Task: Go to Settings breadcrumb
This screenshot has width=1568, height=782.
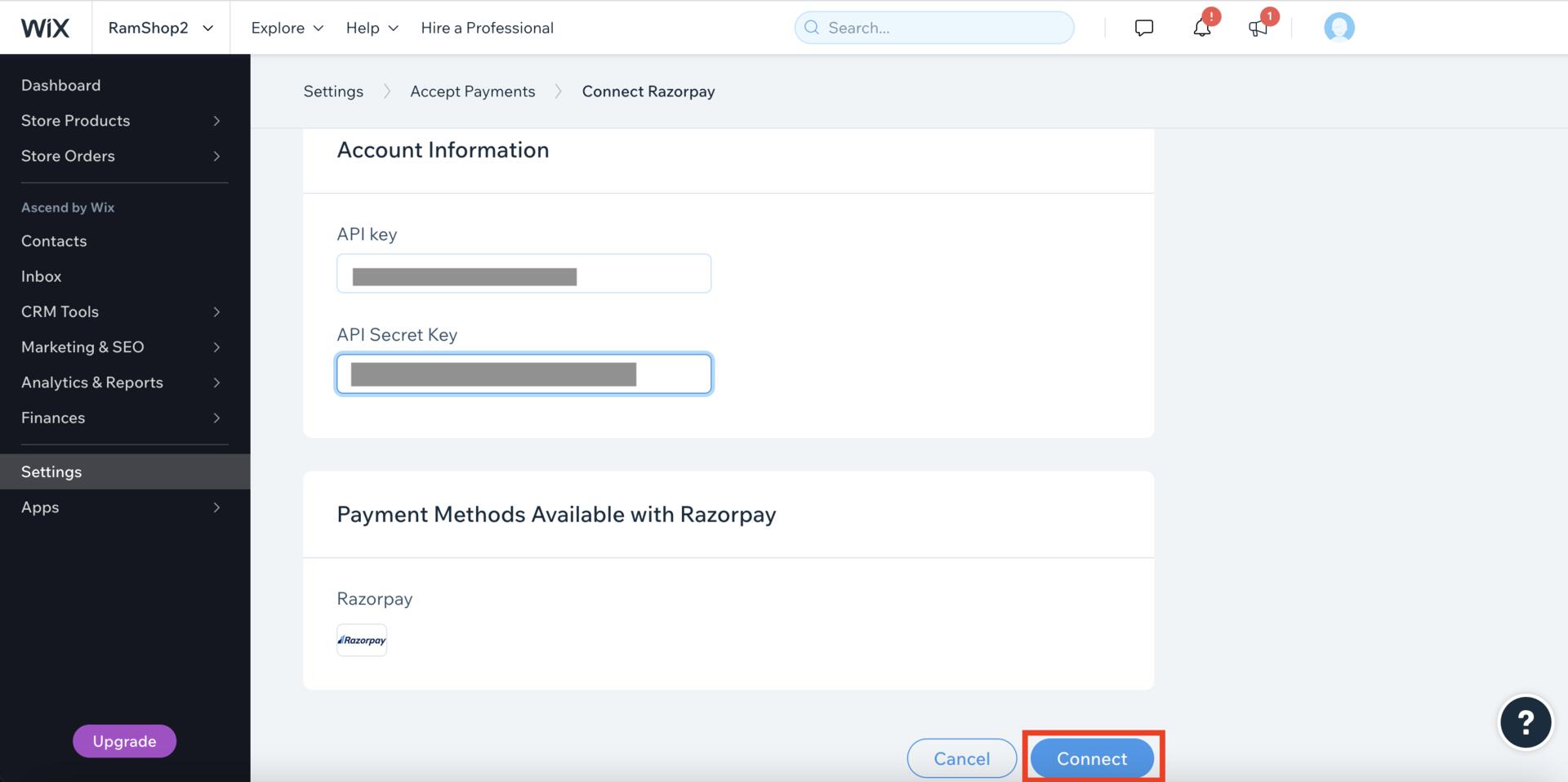Action: (x=333, y=92)
